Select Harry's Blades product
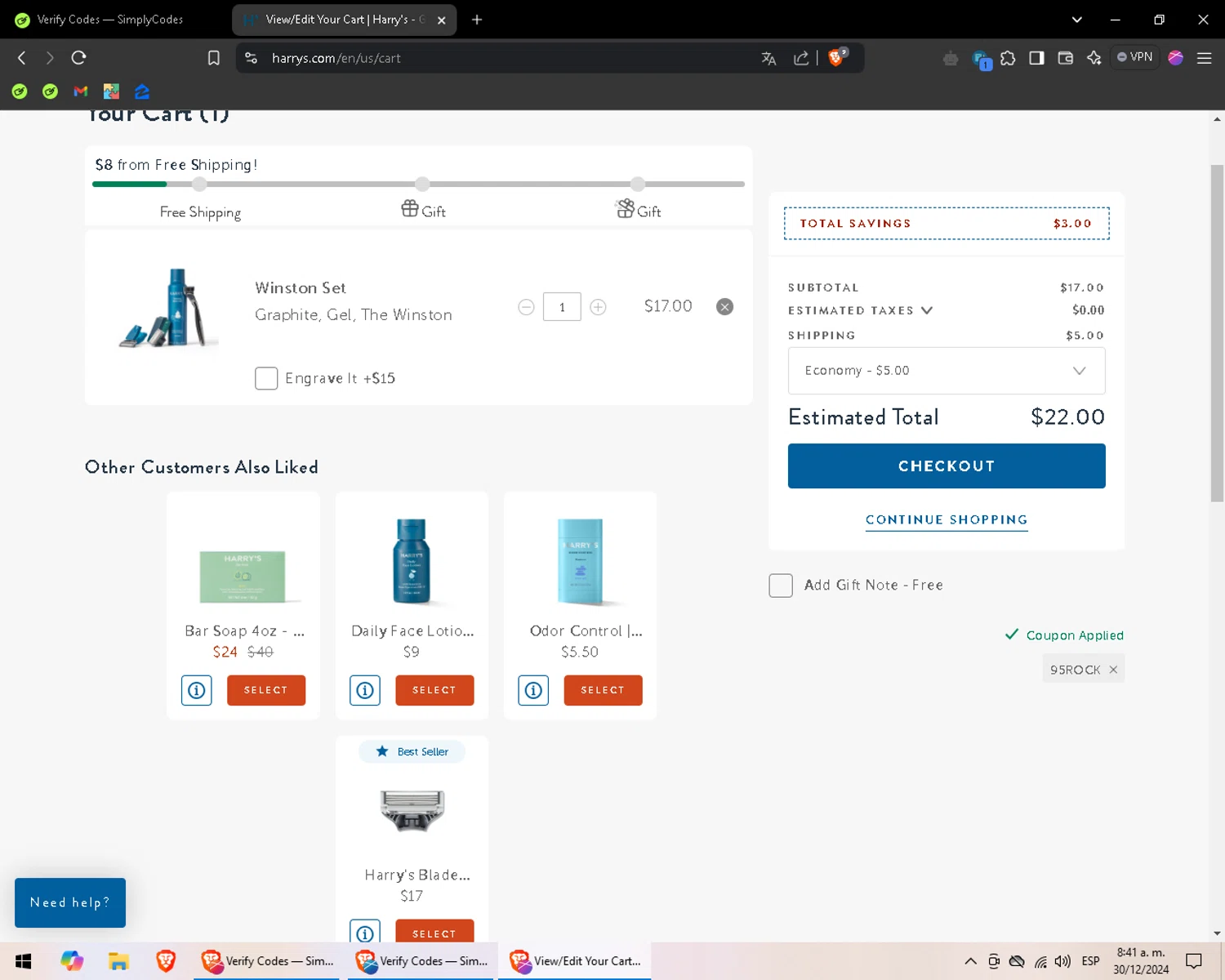 tap(434, 931)
